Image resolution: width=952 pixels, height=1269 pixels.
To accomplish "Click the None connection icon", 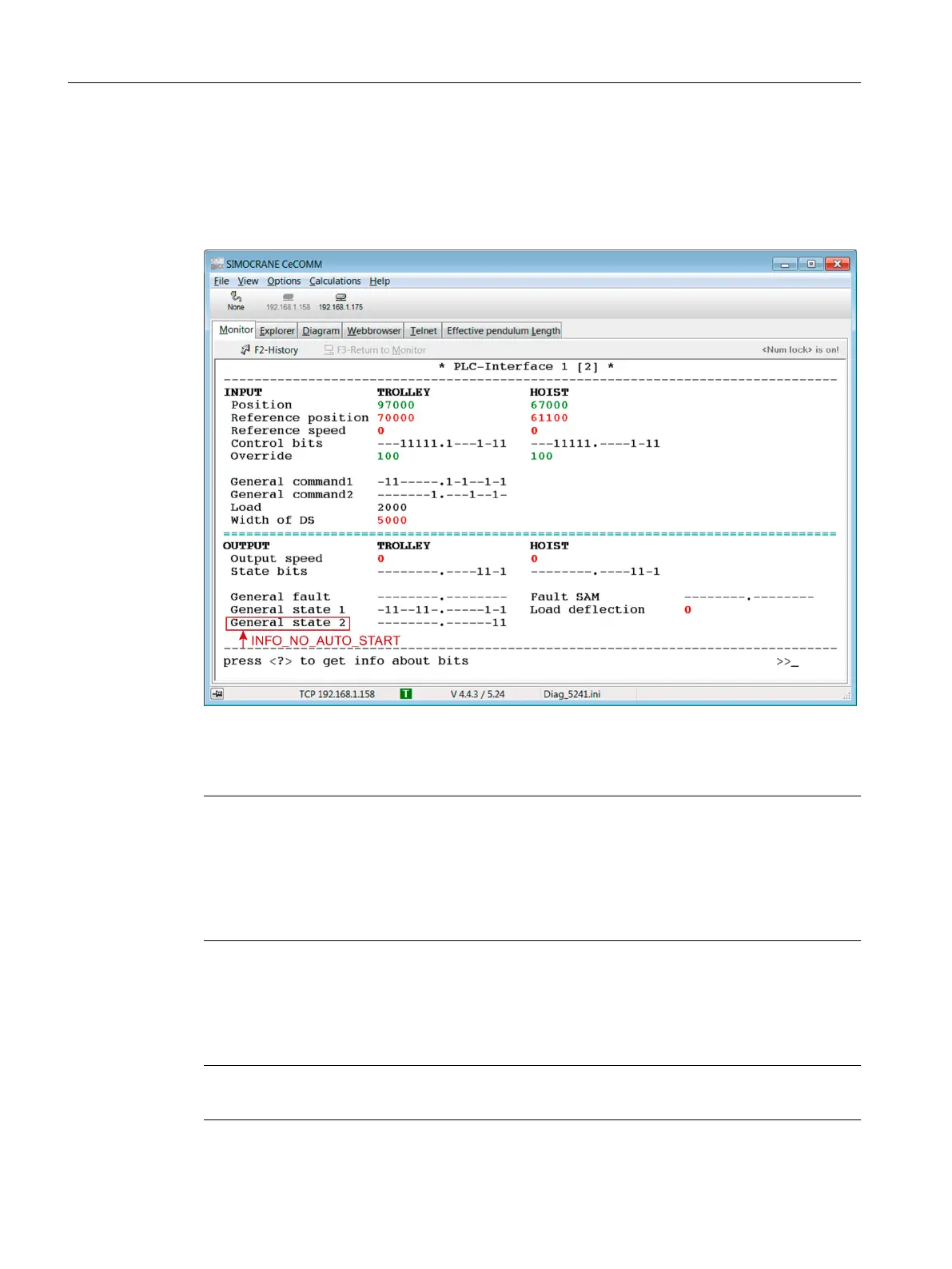I will pos(236,301).
